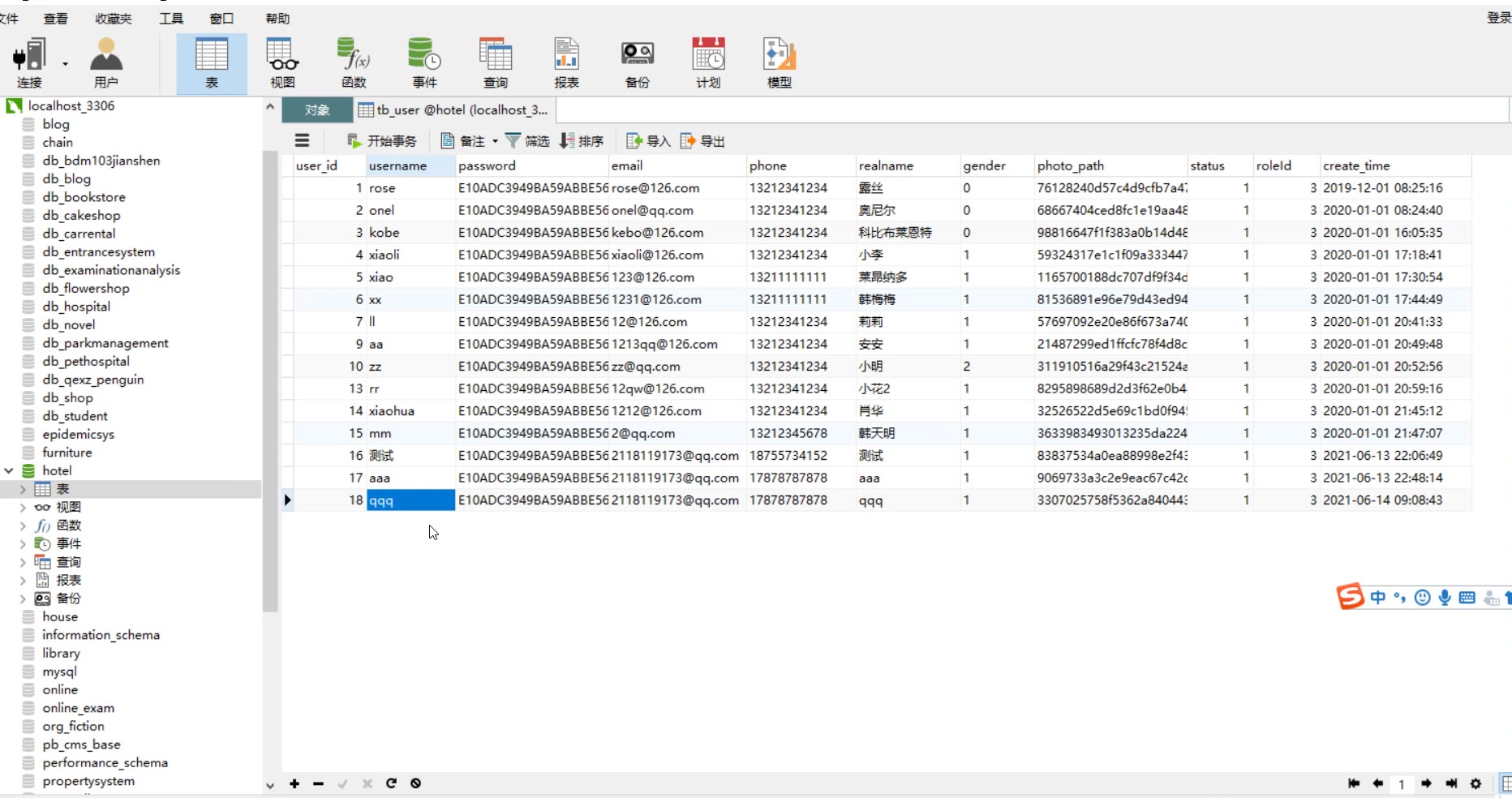Click the 登录 login link
This screenshot has width=1512, height=798.
[1499, 18]
